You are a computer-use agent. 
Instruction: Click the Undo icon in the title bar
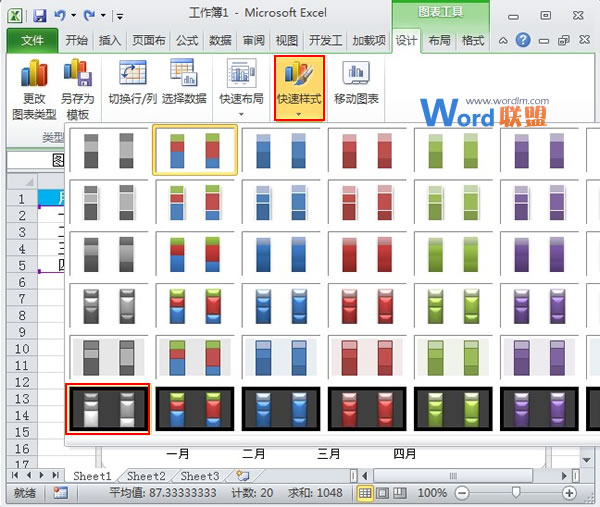click(63, 16)
